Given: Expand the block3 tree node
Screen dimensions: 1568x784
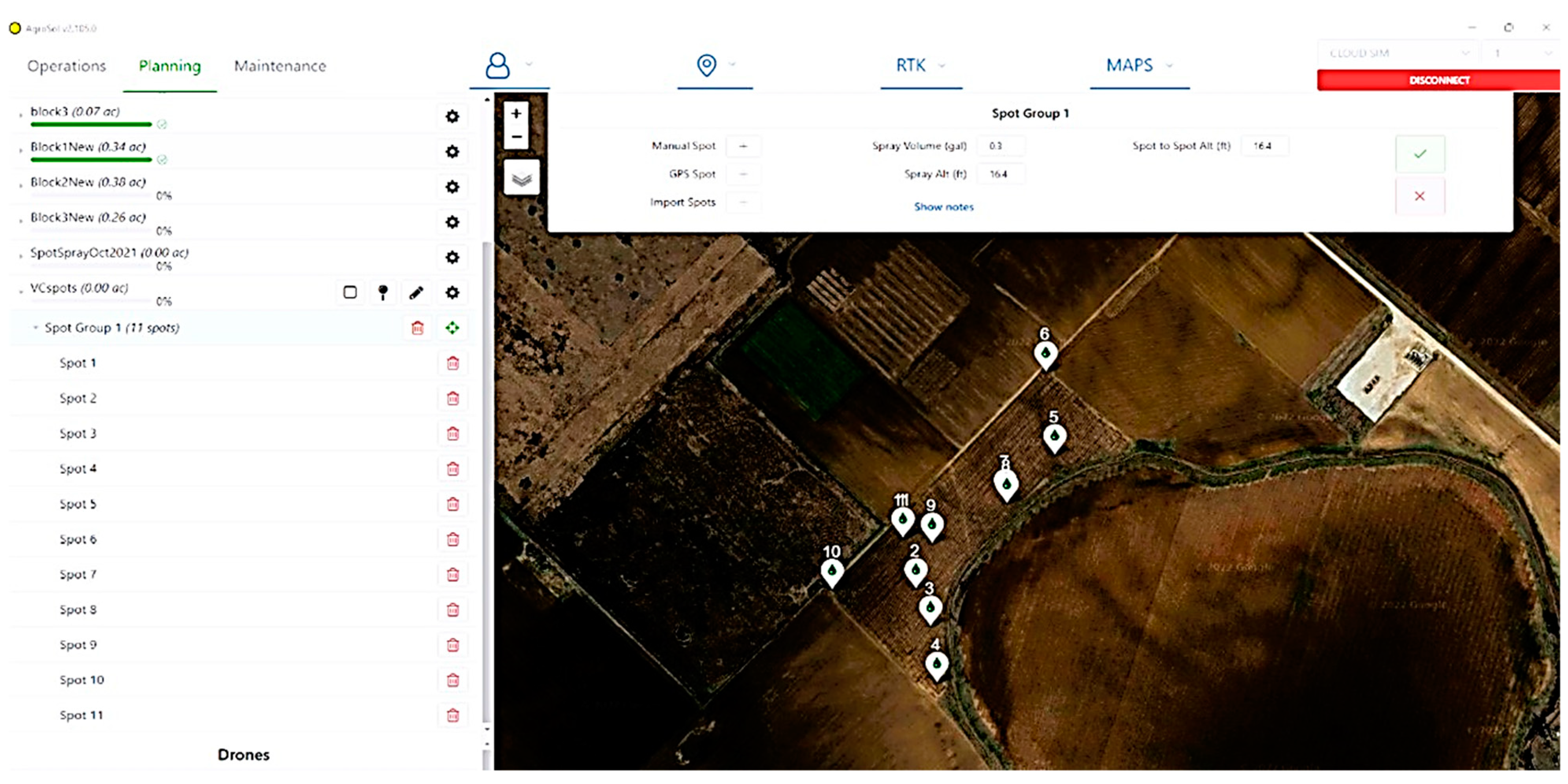Looking at the screenshot, I should [21, 115].
